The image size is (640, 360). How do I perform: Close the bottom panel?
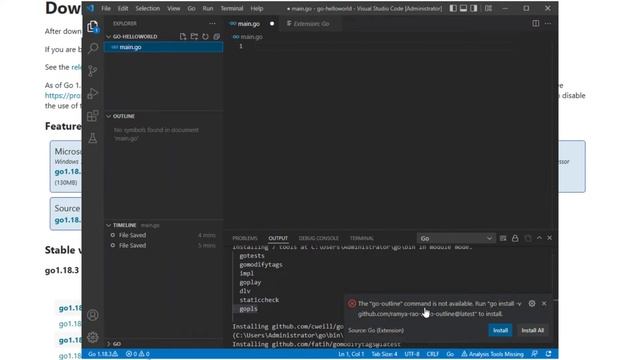pyautogui.click(x=549, y=238)
